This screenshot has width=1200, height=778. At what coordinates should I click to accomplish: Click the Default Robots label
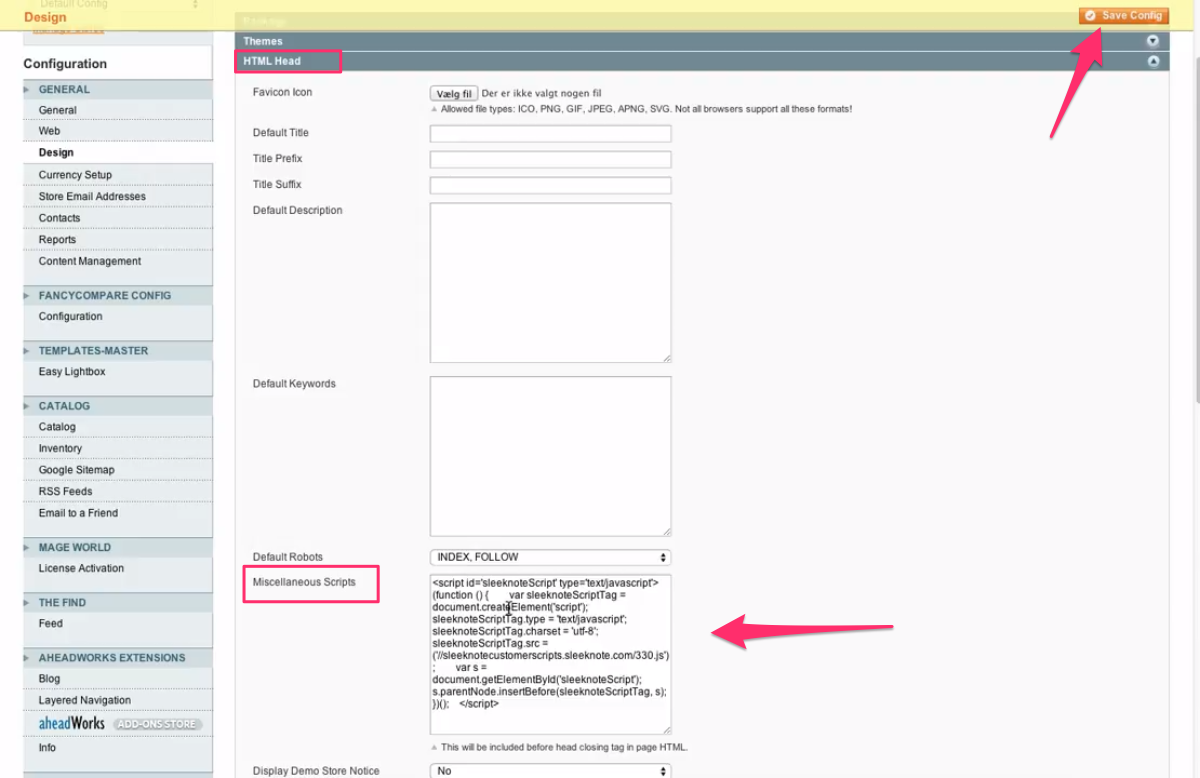click(288, 557)
